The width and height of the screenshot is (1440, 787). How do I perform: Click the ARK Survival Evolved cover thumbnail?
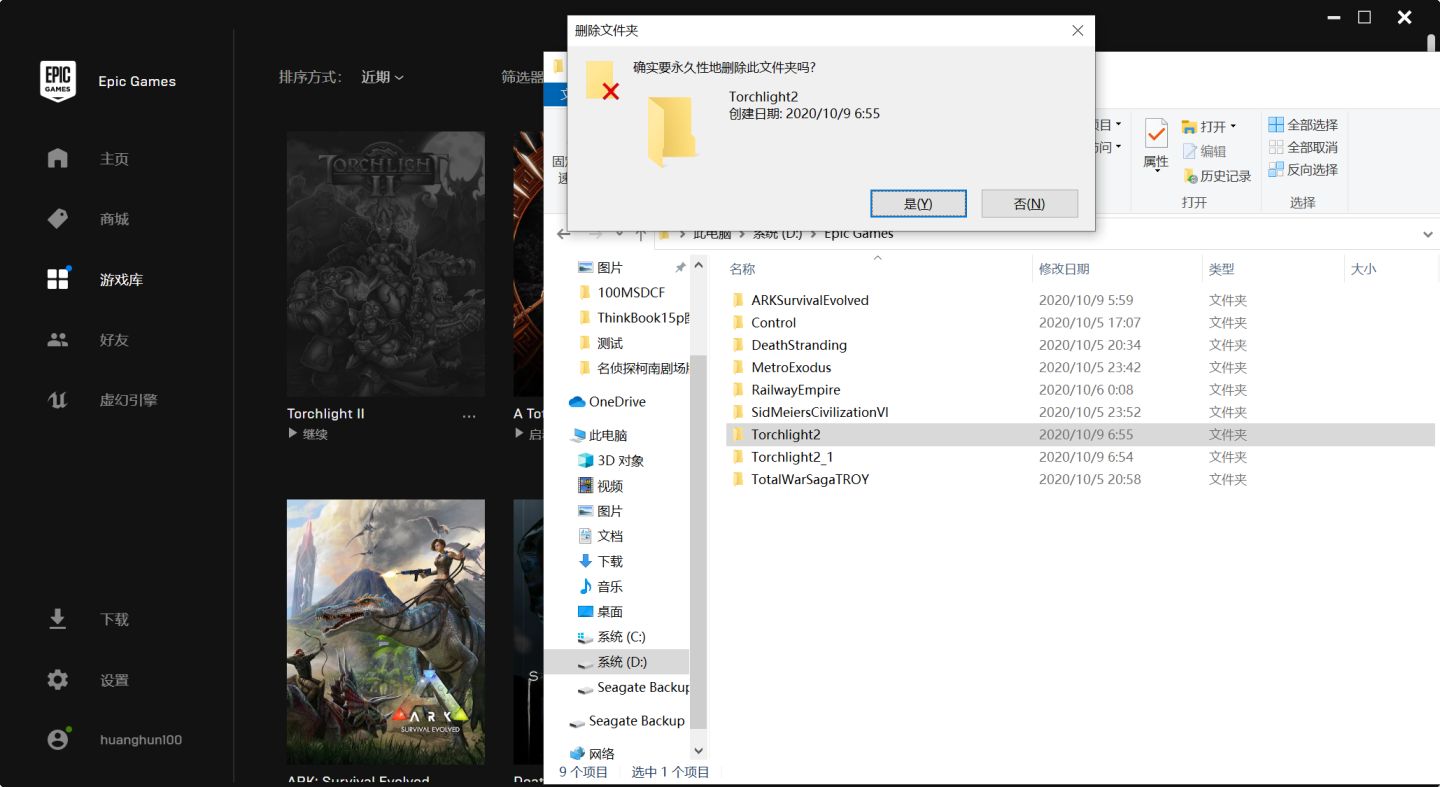point(386,632)
